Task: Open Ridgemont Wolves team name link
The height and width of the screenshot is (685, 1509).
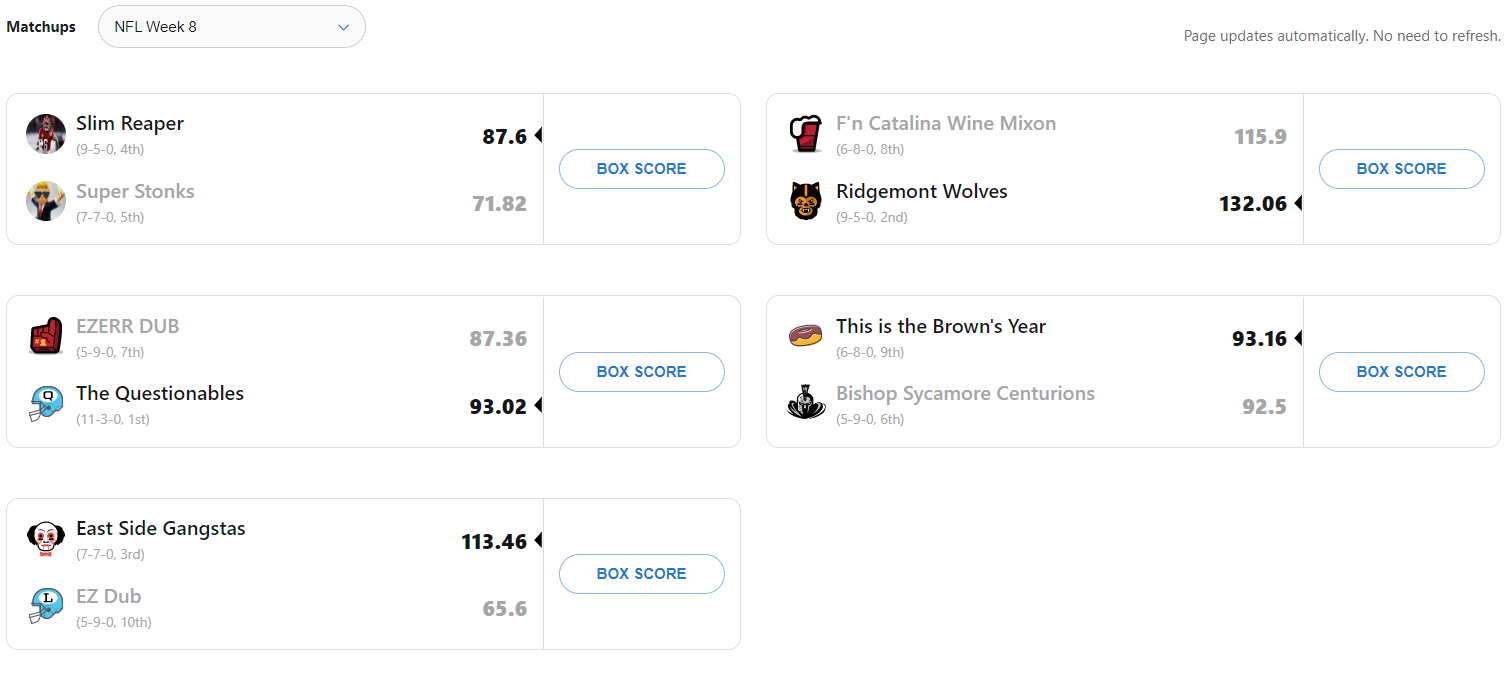Action: (921, 191)
